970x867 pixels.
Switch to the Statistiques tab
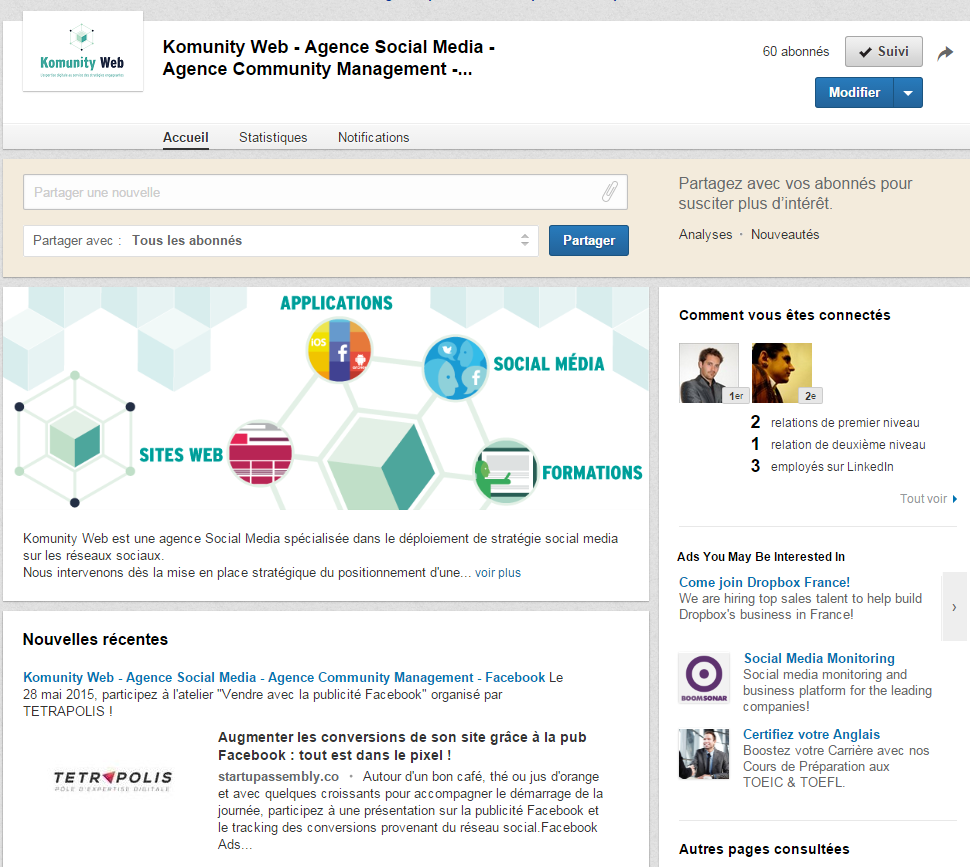point(273,137)
